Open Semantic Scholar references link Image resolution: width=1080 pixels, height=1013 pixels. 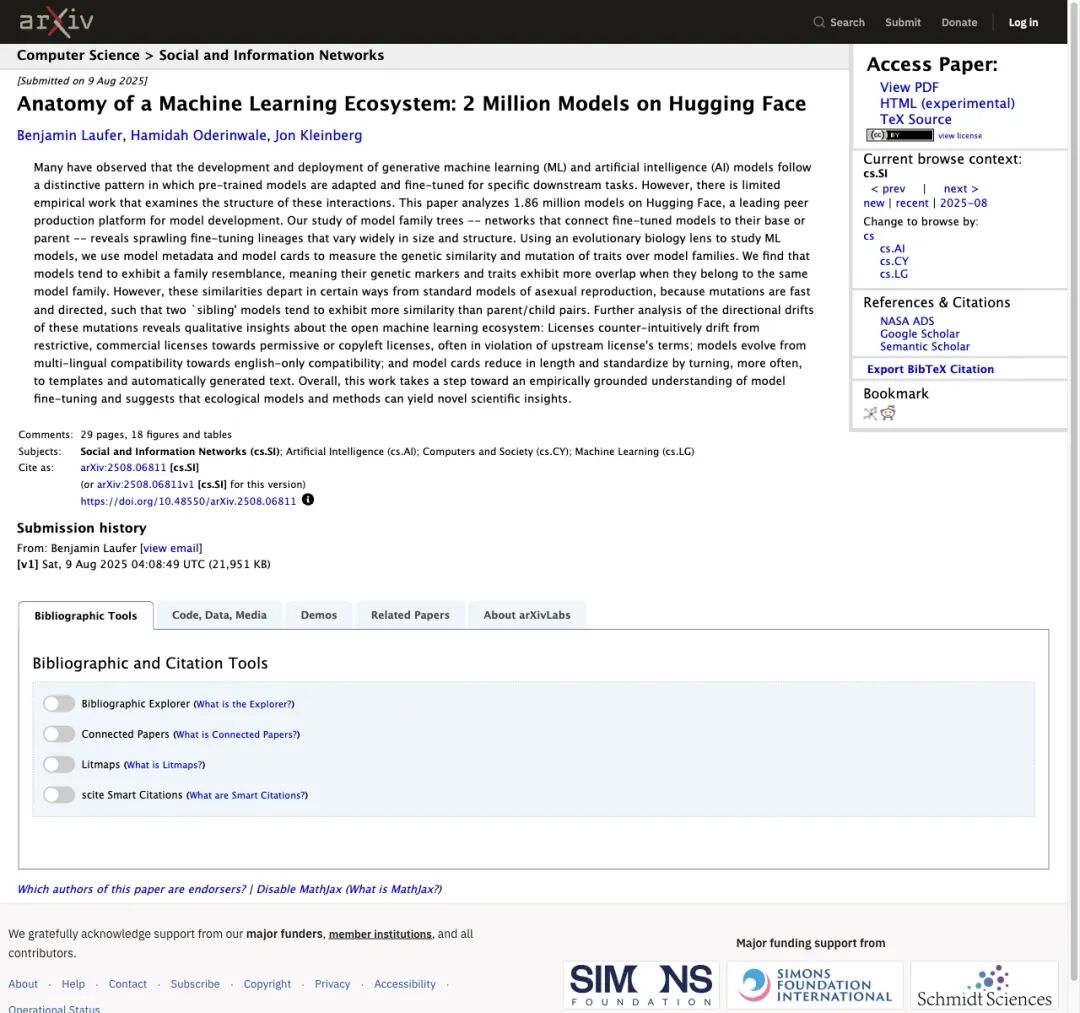pyautogui.click(x=924, y=346)
